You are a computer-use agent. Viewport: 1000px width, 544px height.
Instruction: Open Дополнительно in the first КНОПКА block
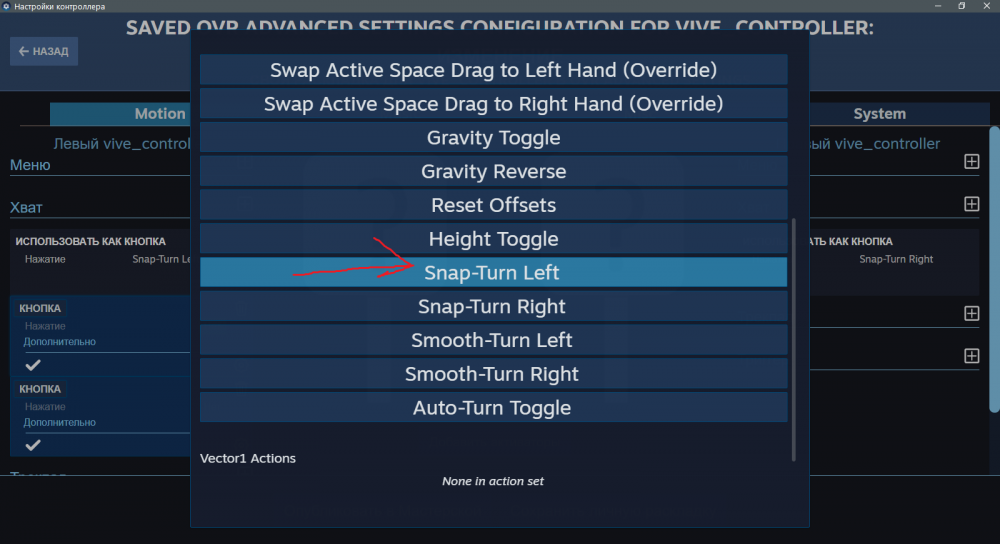pyautogui.click(x=60, y=342)
